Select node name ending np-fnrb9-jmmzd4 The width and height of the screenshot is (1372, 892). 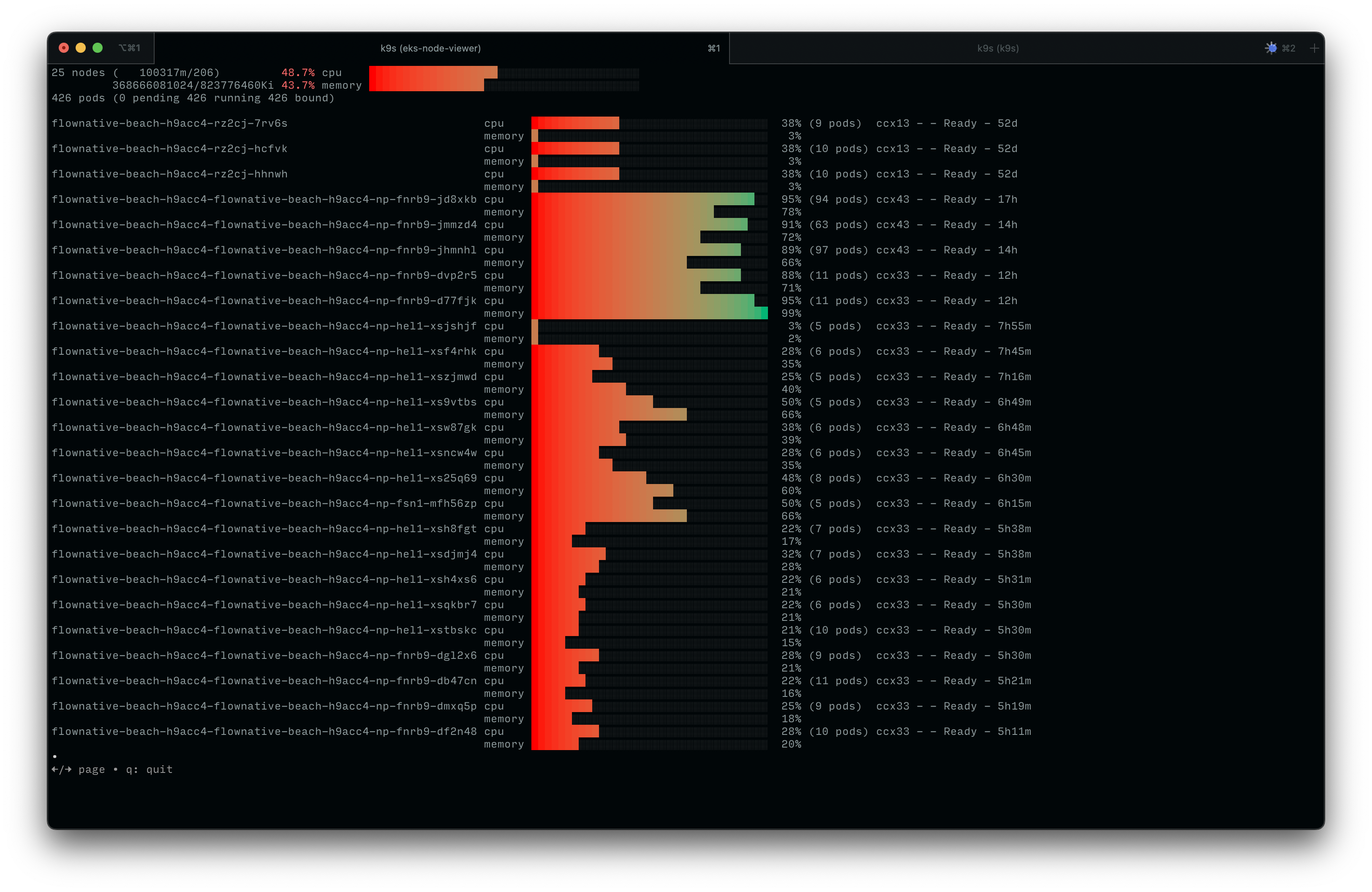[x=264, y=225]
